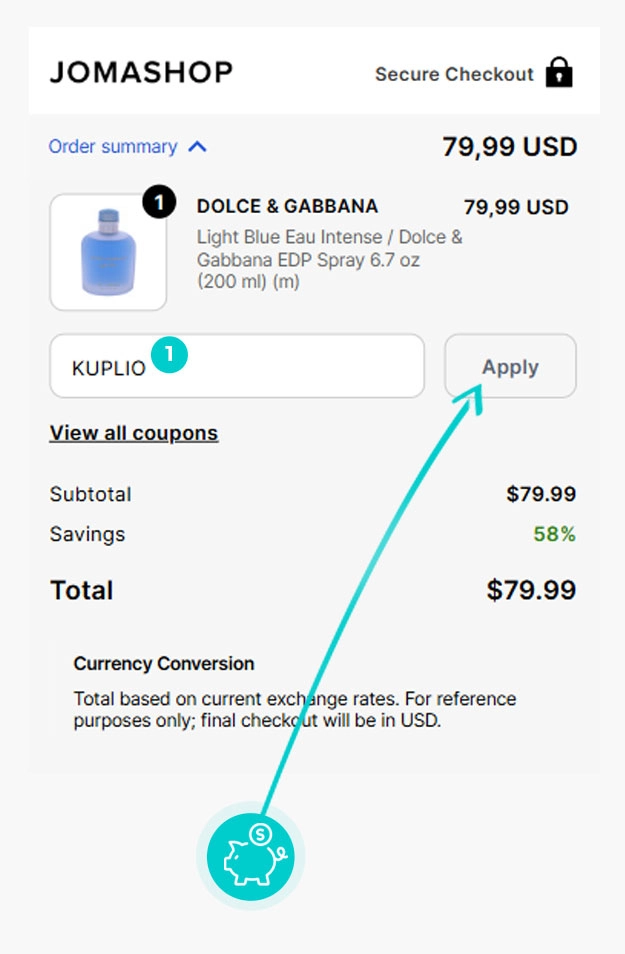The width and height of the screenshot is (625, 954).
Task: Click the teal step 1 badge
Action: 169,354
